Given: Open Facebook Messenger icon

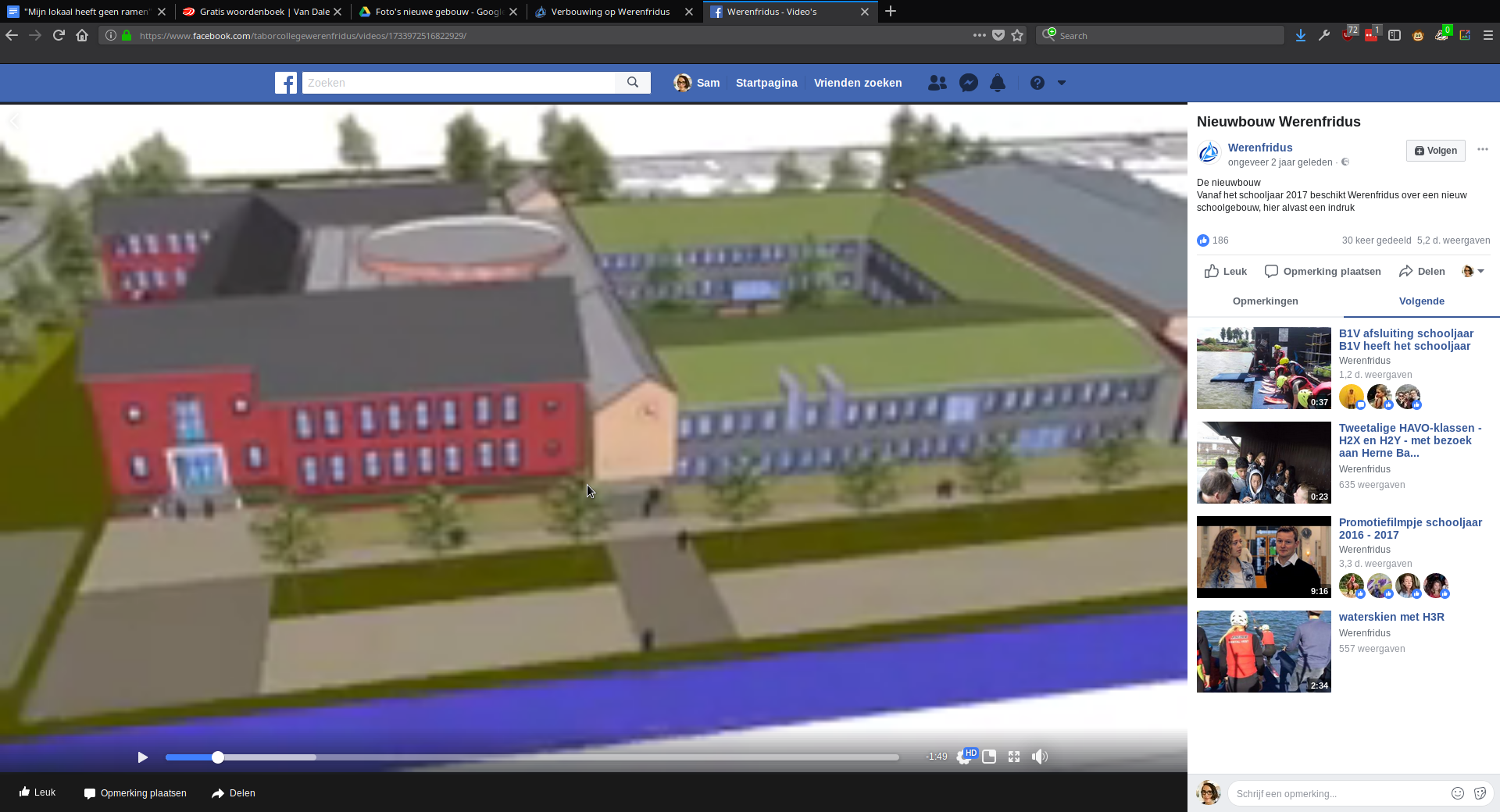Looking at the screenshot, I should (969, 83).
